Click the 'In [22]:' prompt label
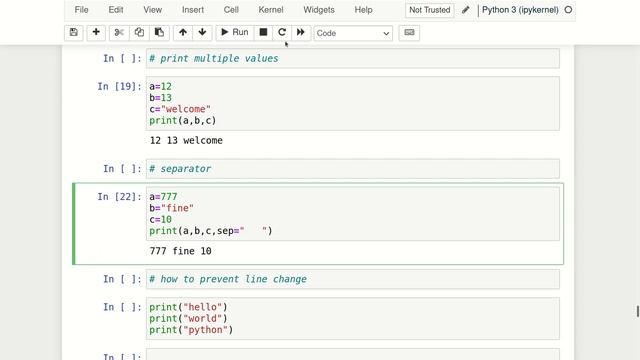Image resolution: width=640 pixels, height=360 pixels. (119, 197)
